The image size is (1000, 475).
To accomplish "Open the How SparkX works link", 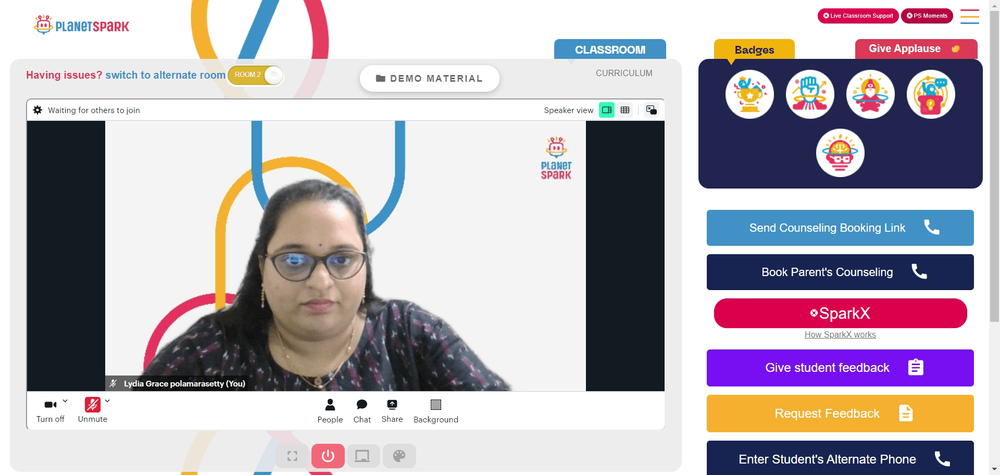I will (x=840, y=335).
